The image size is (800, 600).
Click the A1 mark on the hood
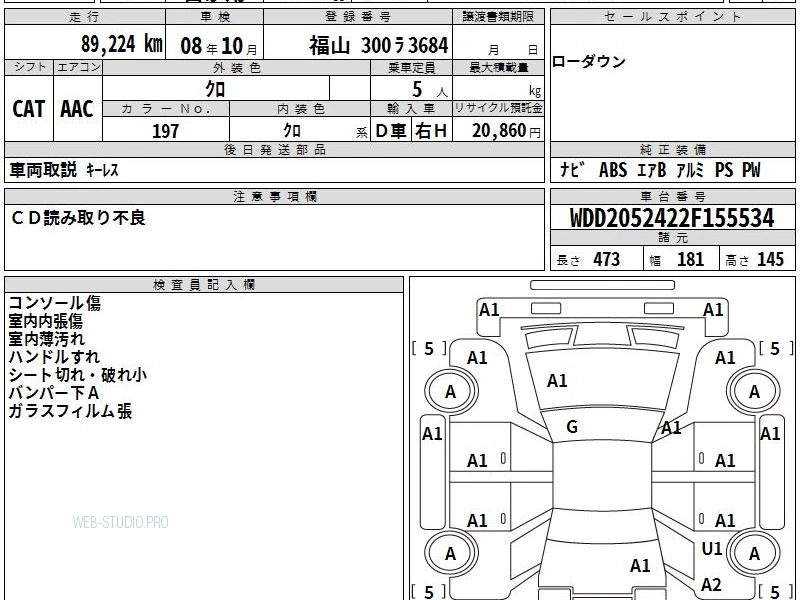[x=557, y=381]
